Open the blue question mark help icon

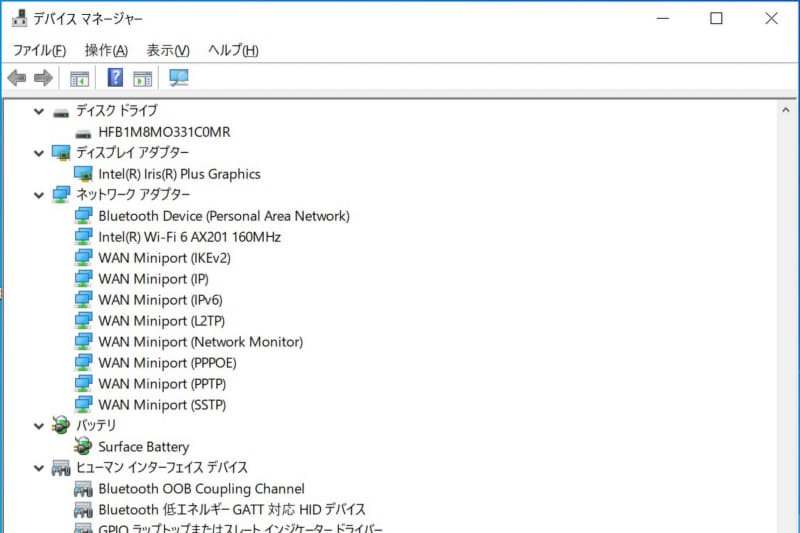click(x=115, y=78)
